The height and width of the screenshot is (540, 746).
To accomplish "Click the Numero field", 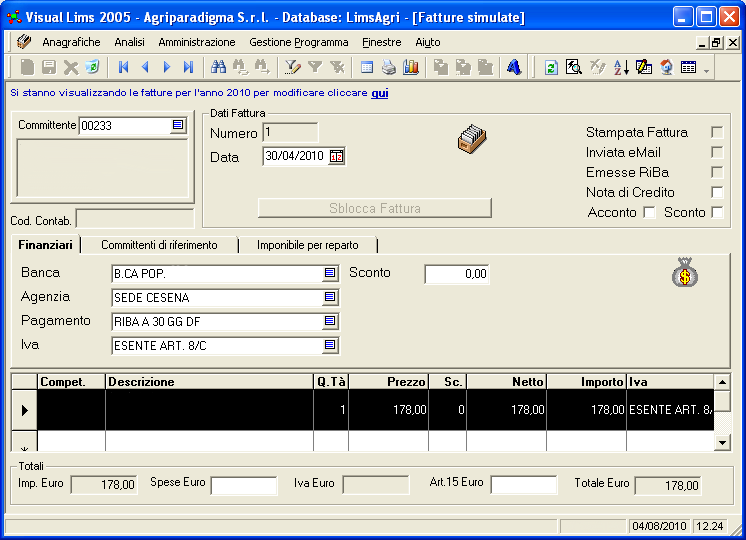I will (x=290, y=132).
